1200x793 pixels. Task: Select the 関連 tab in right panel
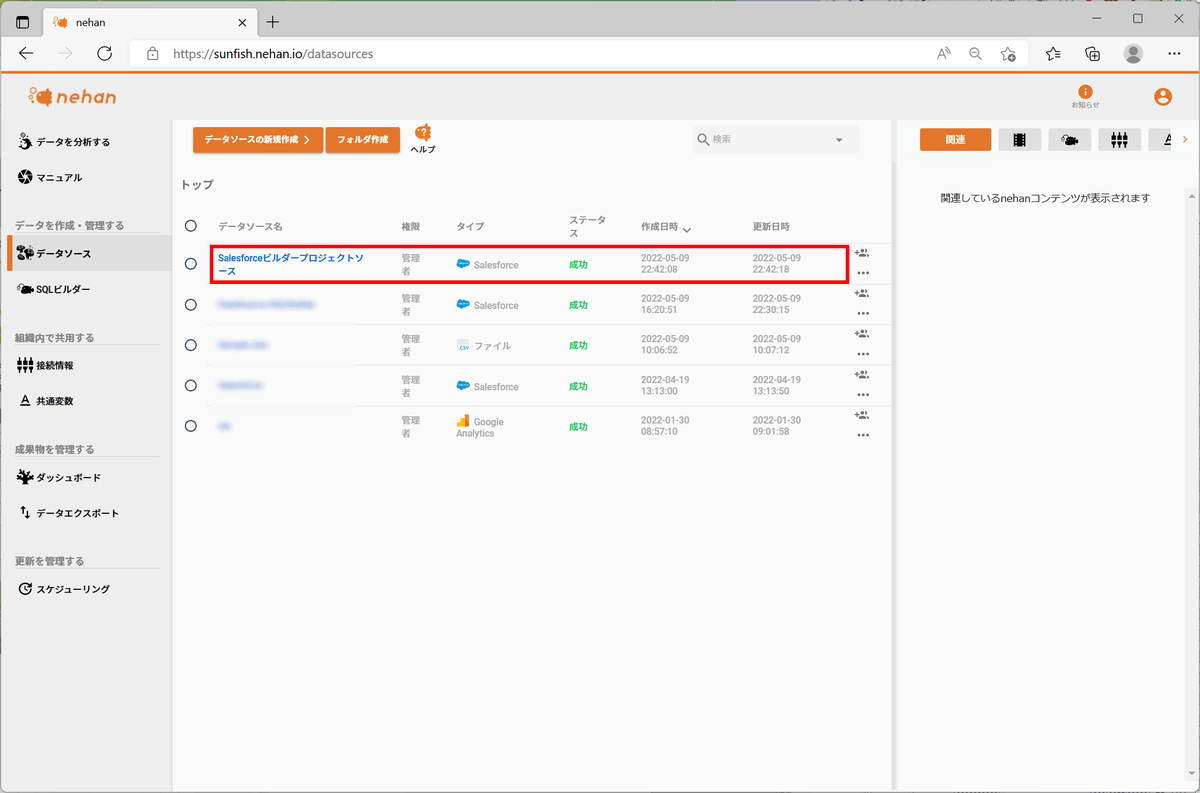tap(955, 140)
